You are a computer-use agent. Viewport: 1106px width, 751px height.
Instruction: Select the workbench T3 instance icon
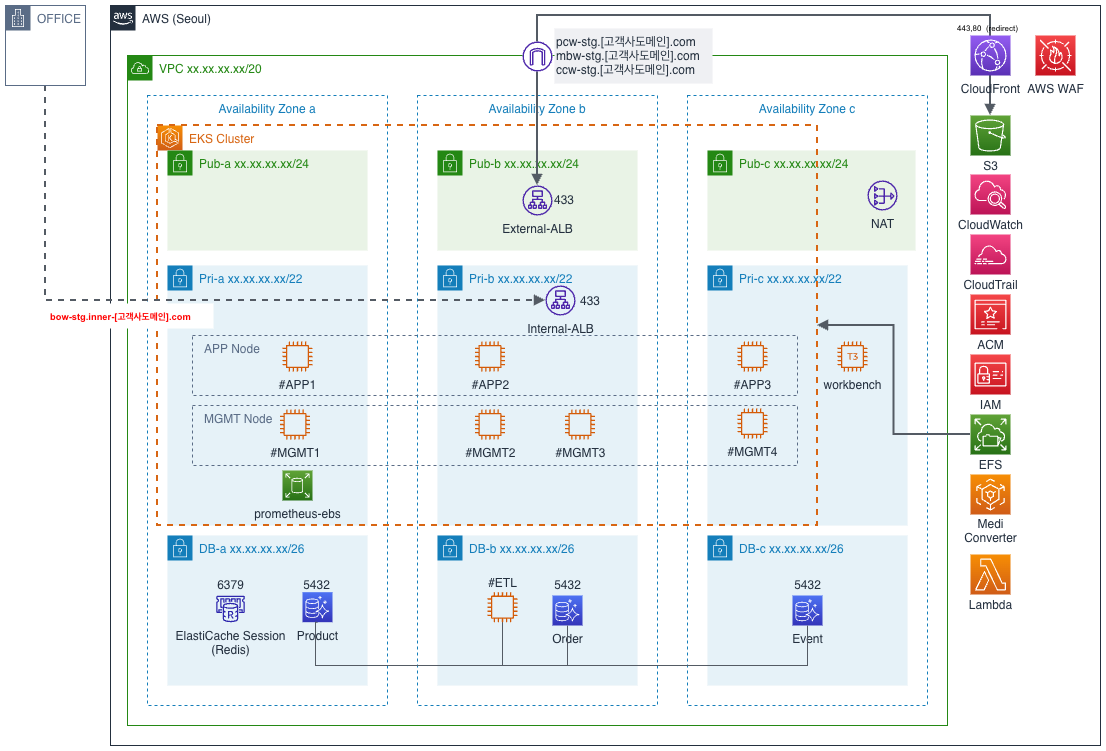[852, 357]
